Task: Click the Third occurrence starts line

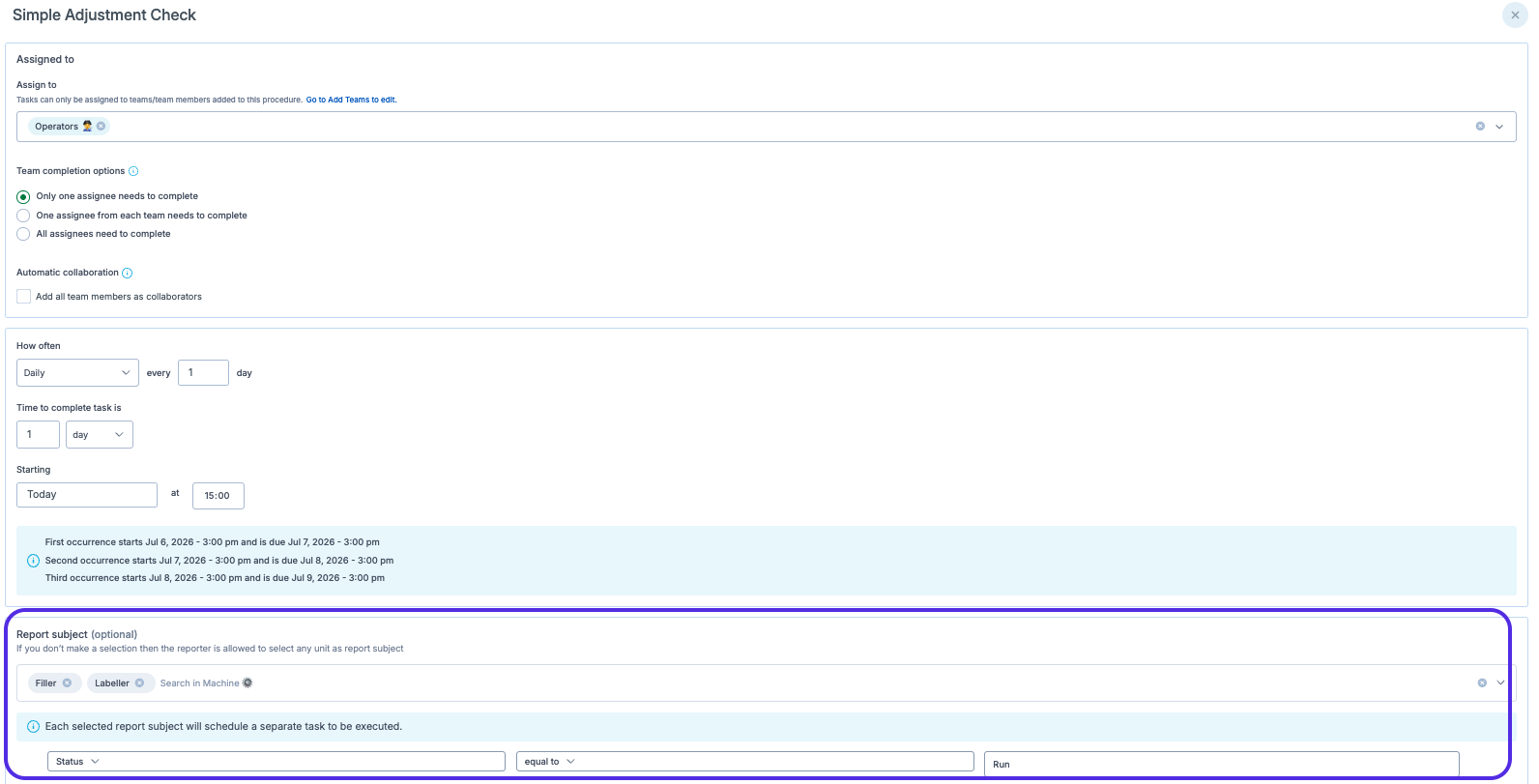Action: pos(215,578)
